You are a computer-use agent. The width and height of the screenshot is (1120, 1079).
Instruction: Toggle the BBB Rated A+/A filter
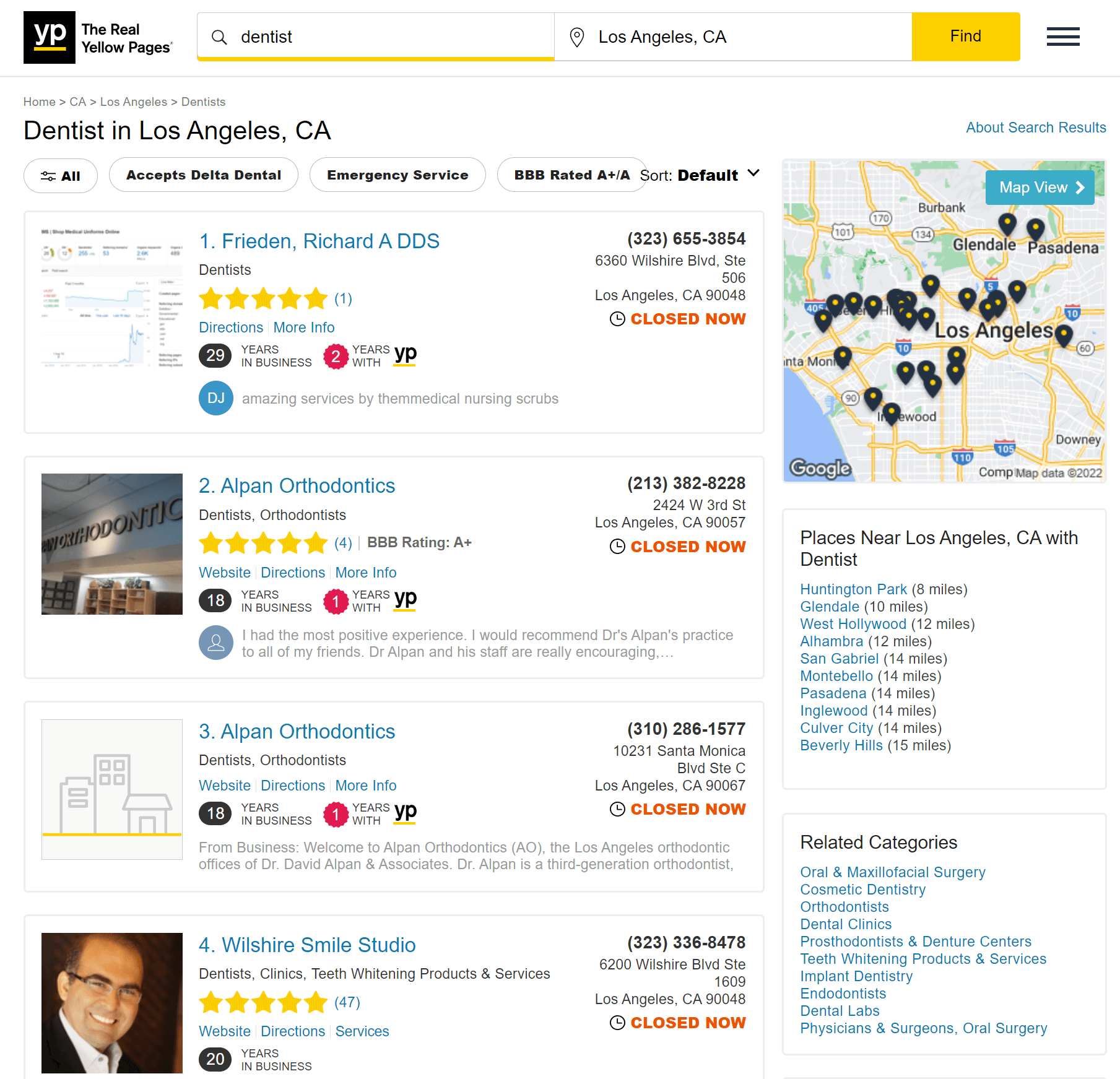point(571,175)
